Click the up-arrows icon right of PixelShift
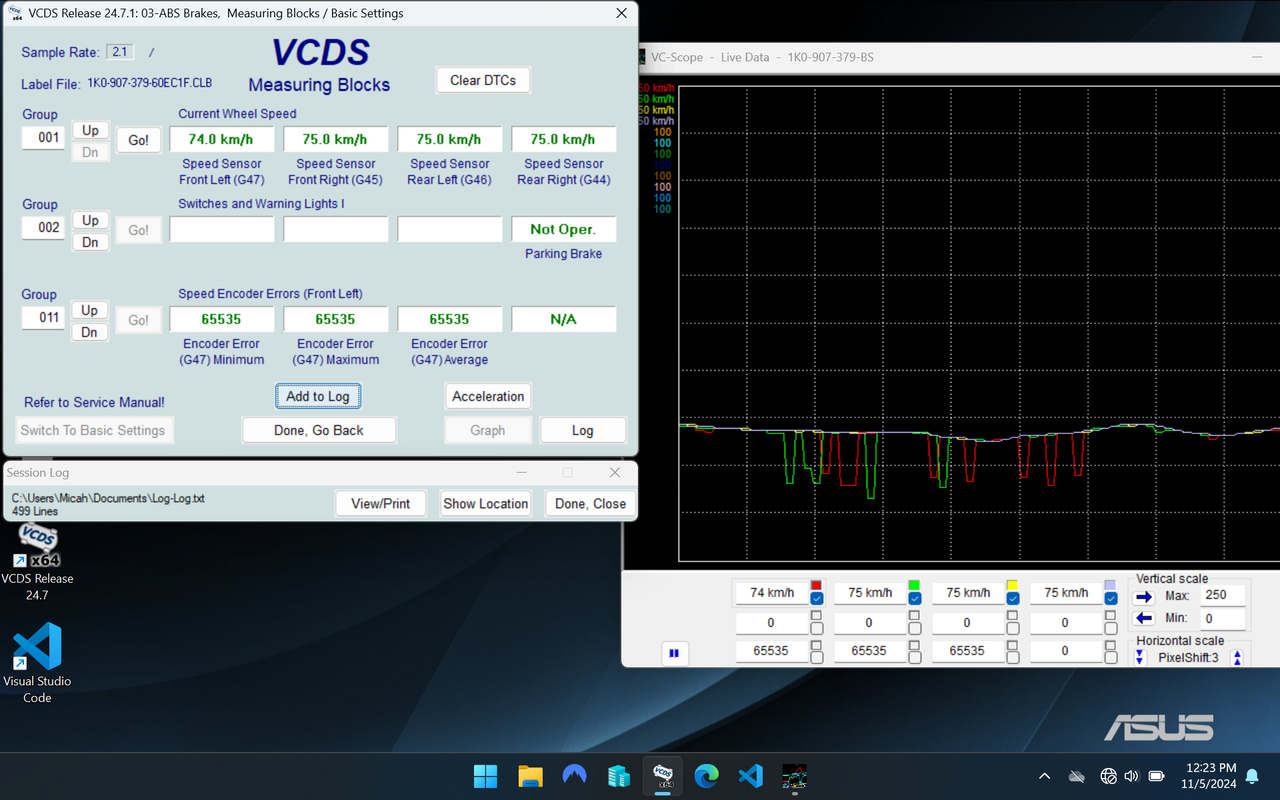Viewport: 1280px width, 800px height. (1237, 657)
